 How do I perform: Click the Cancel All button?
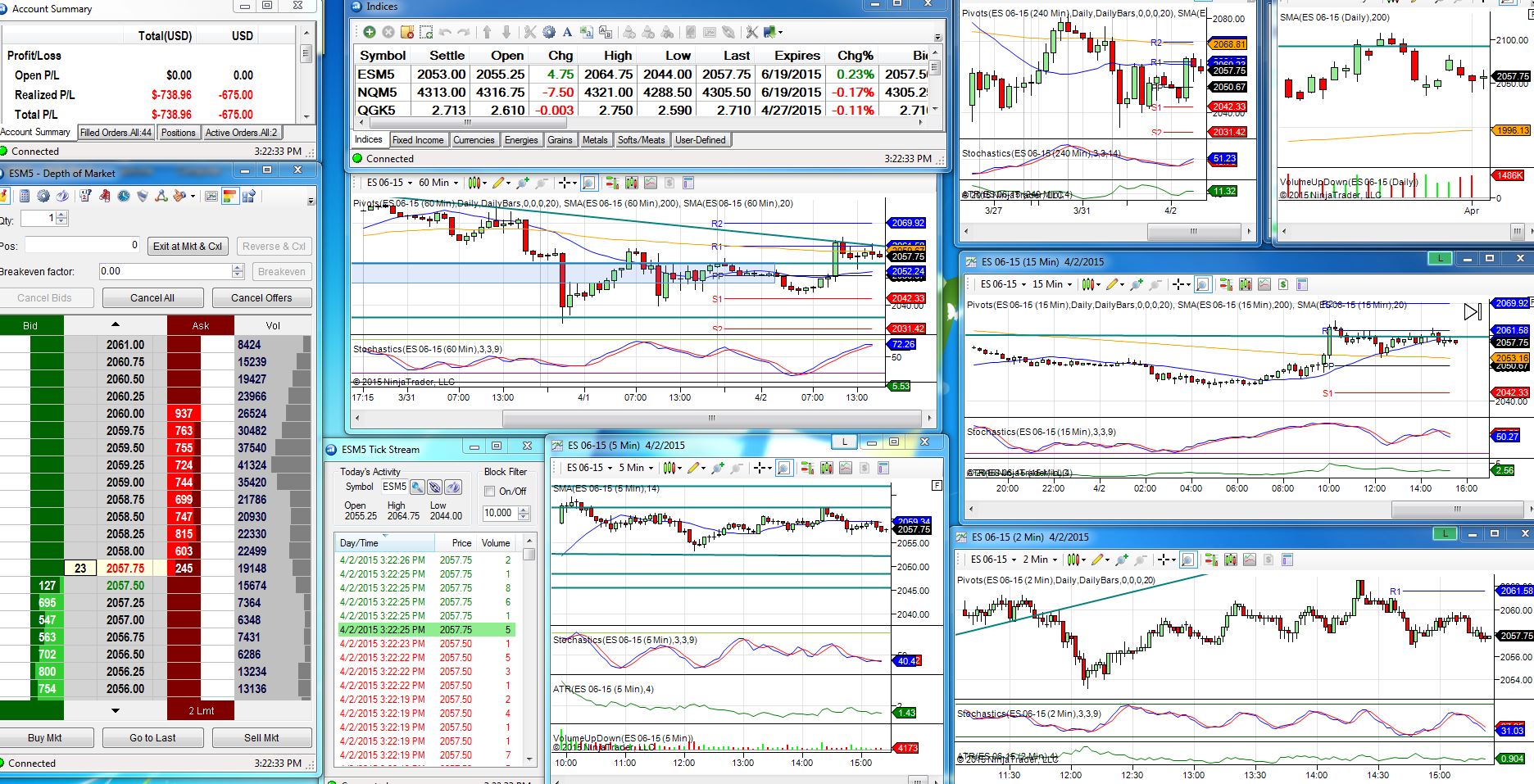point(152,298)
